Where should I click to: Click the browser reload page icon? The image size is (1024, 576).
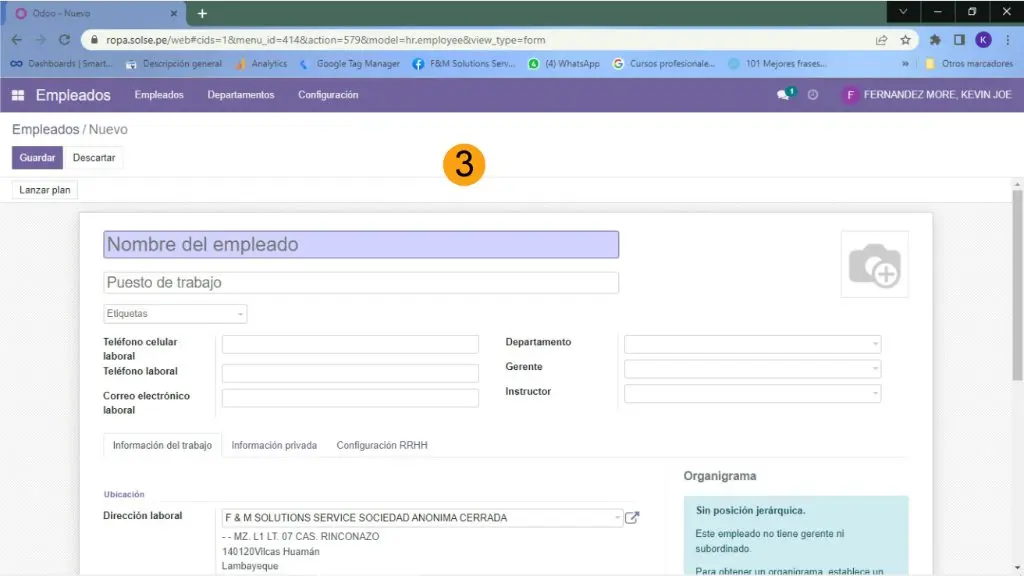tap(65, 40)
